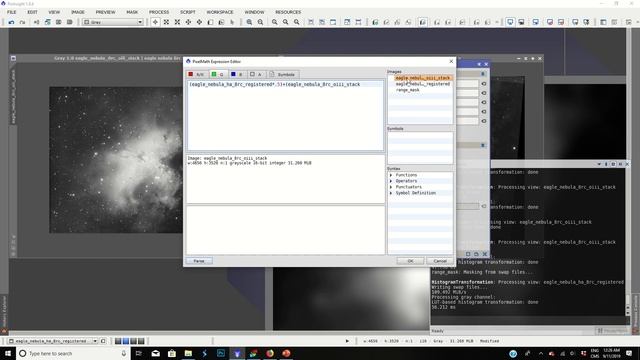Select eagle_nebul…_oiii_stack in Images list
Screen dimensions: 640x360
coord(422,78)
